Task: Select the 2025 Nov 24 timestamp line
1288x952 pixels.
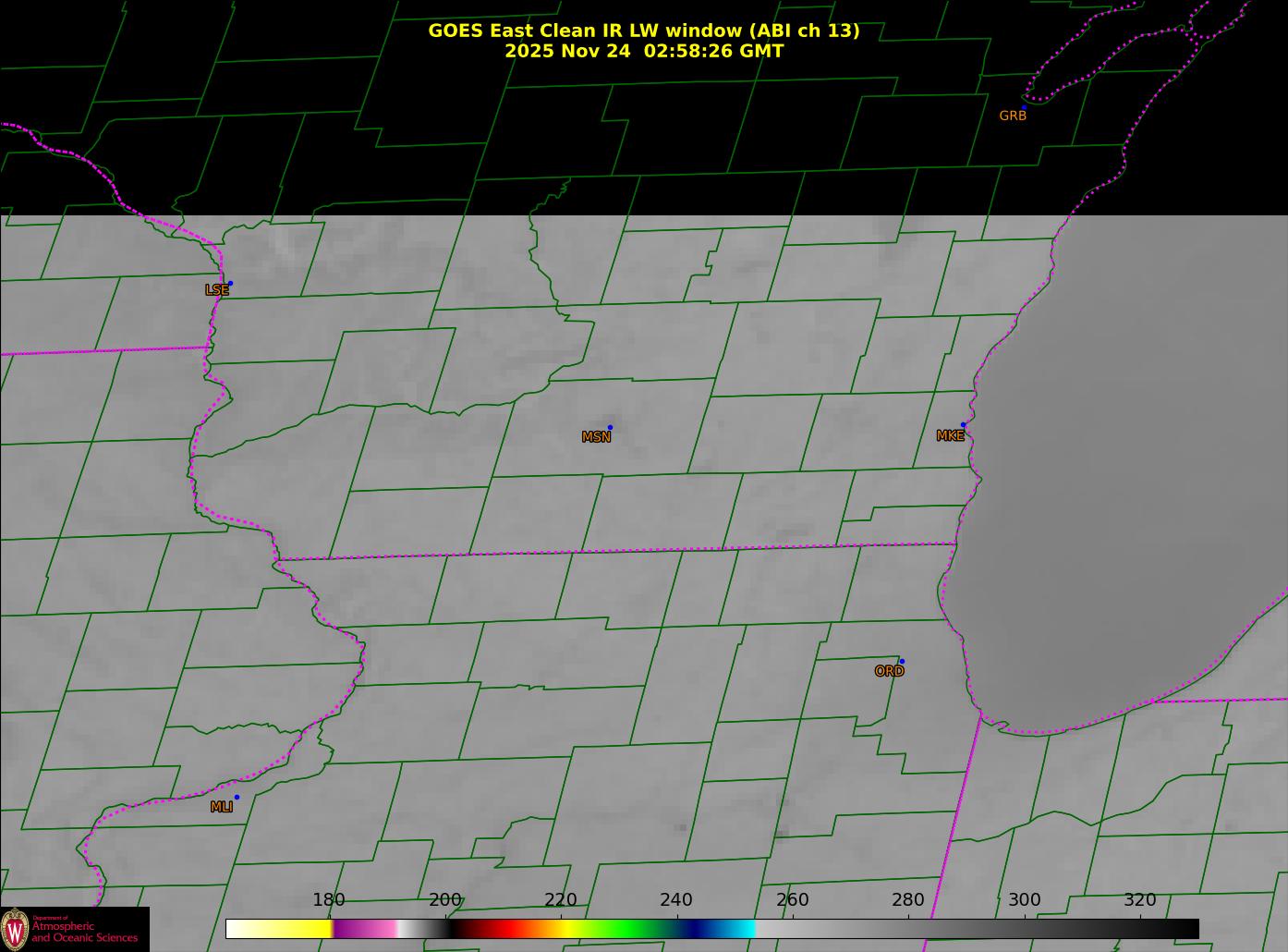Action: pyautogui.click(x=643, y=52)
